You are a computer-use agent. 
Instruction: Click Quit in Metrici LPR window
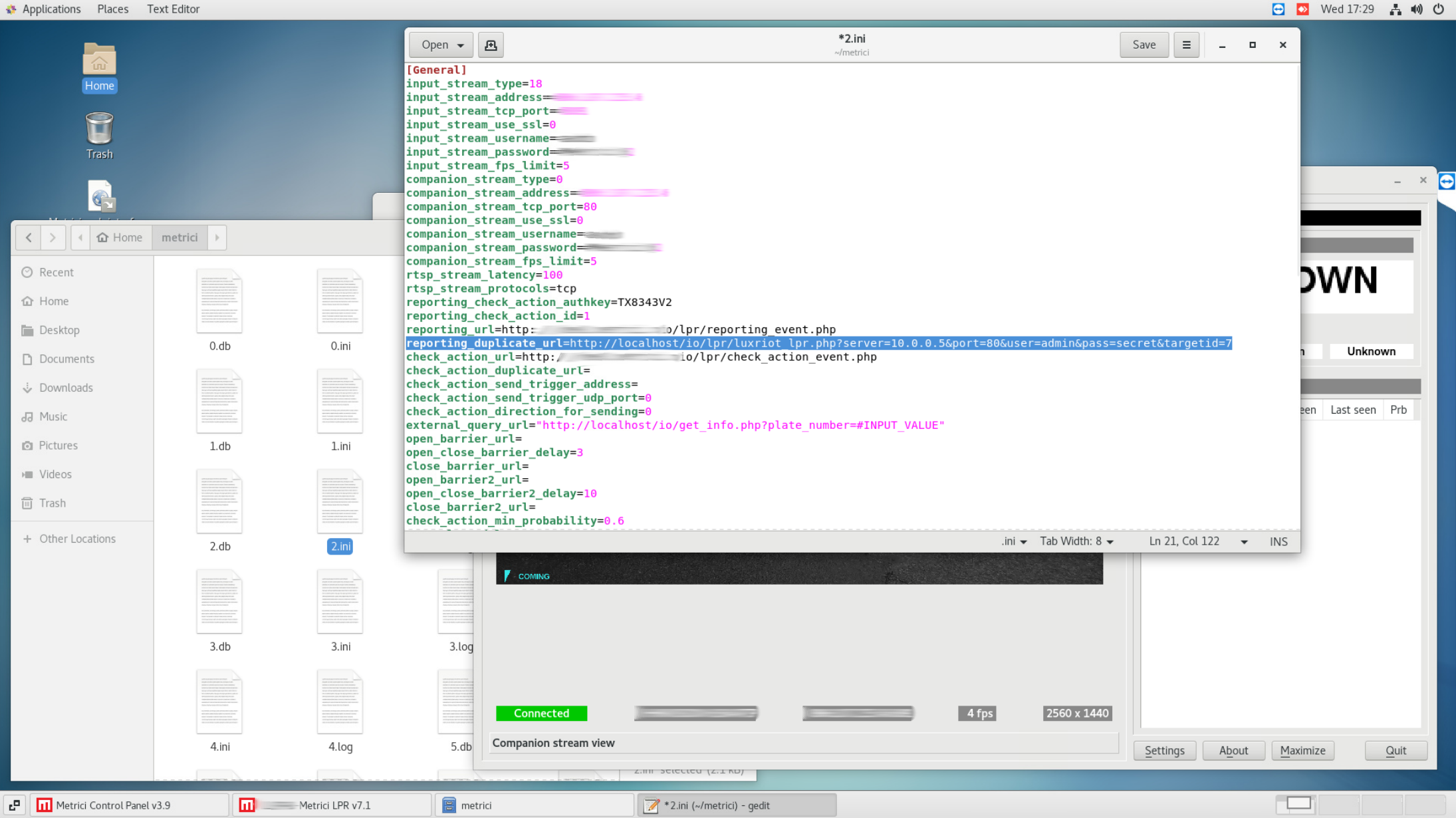(x=1395, y=750)
